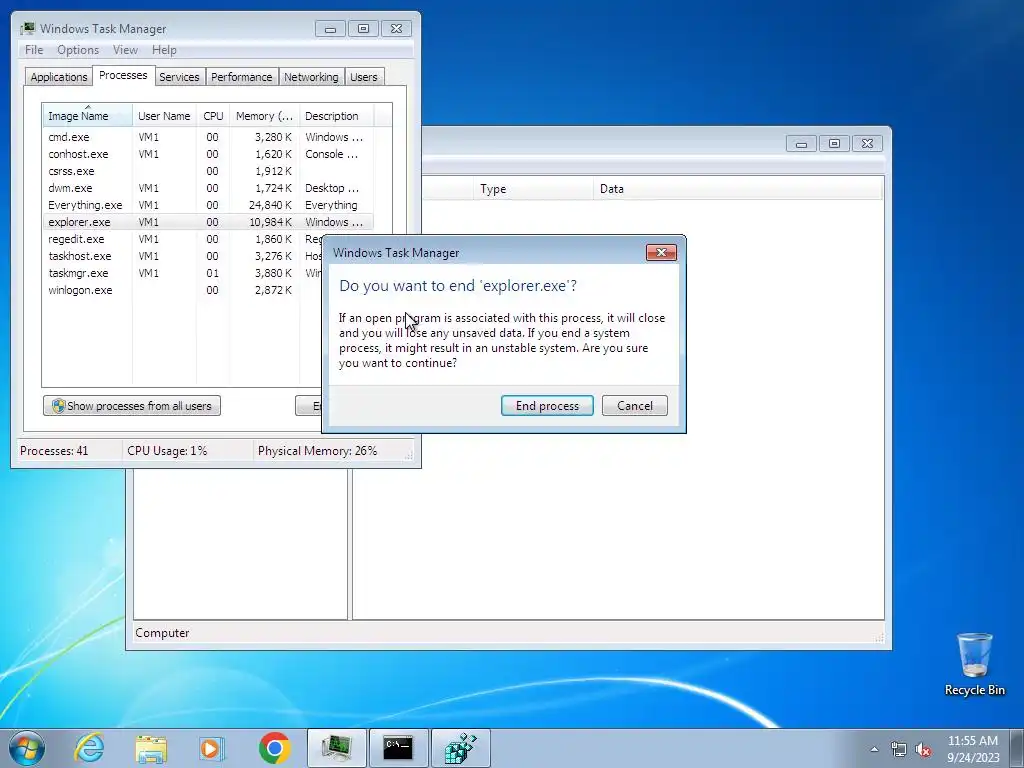1024x768 pixels.
Task: Sort processes by User Name column
Action: [165, 116]
